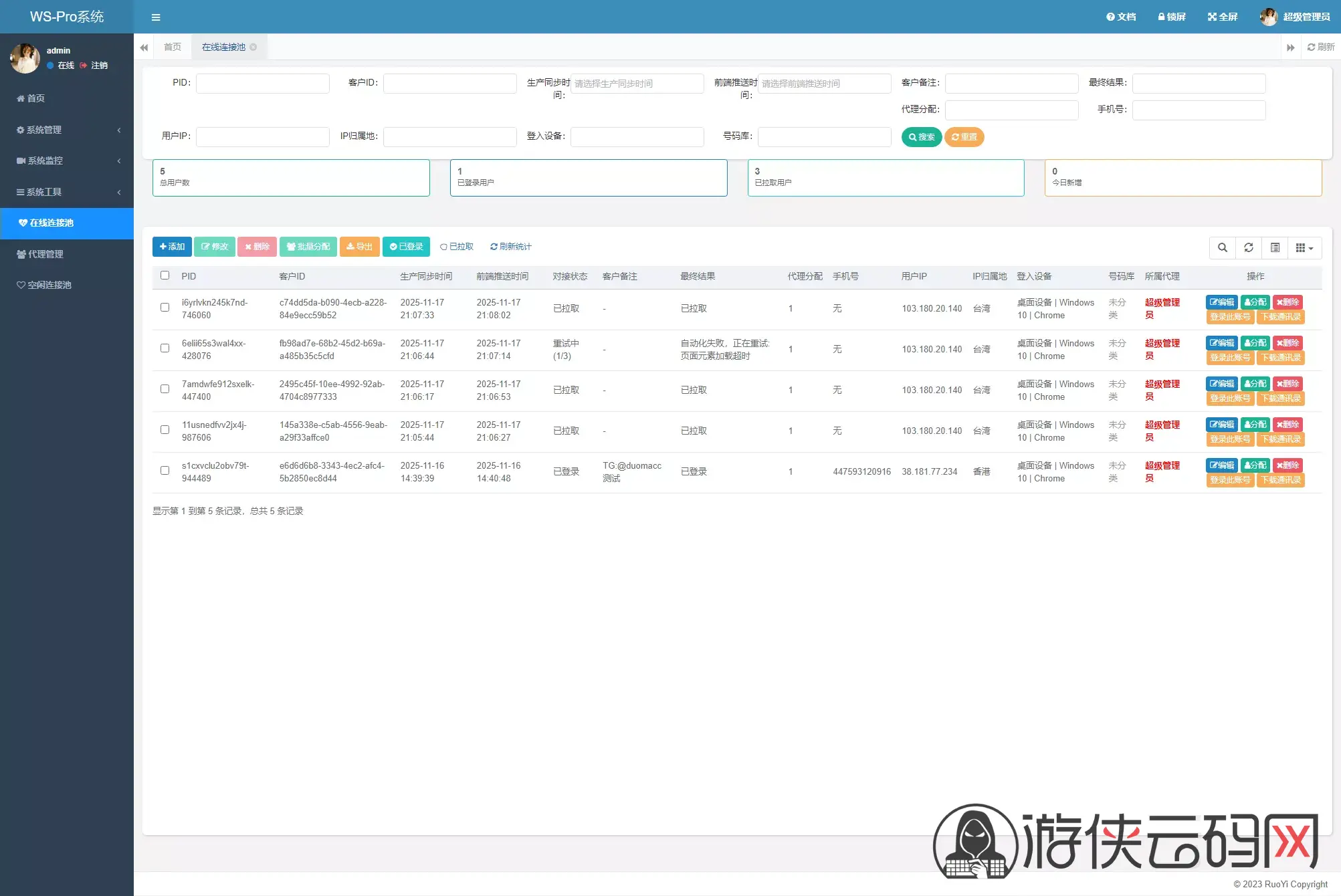Screen dimensions: 1341x896
Task: Open the columns dropdown in table toolbar
Action: point(1304,248)
